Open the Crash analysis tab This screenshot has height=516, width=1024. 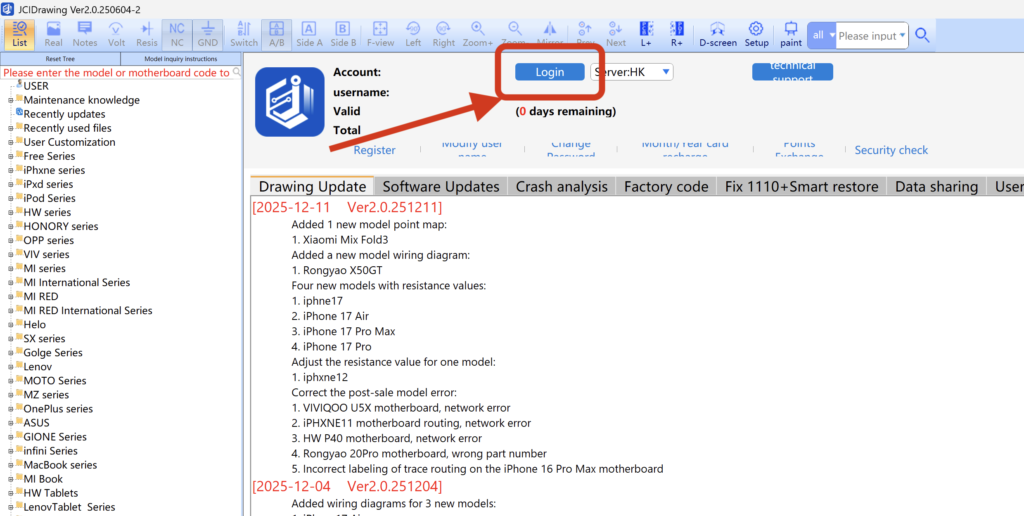click(x=561, y=186)
